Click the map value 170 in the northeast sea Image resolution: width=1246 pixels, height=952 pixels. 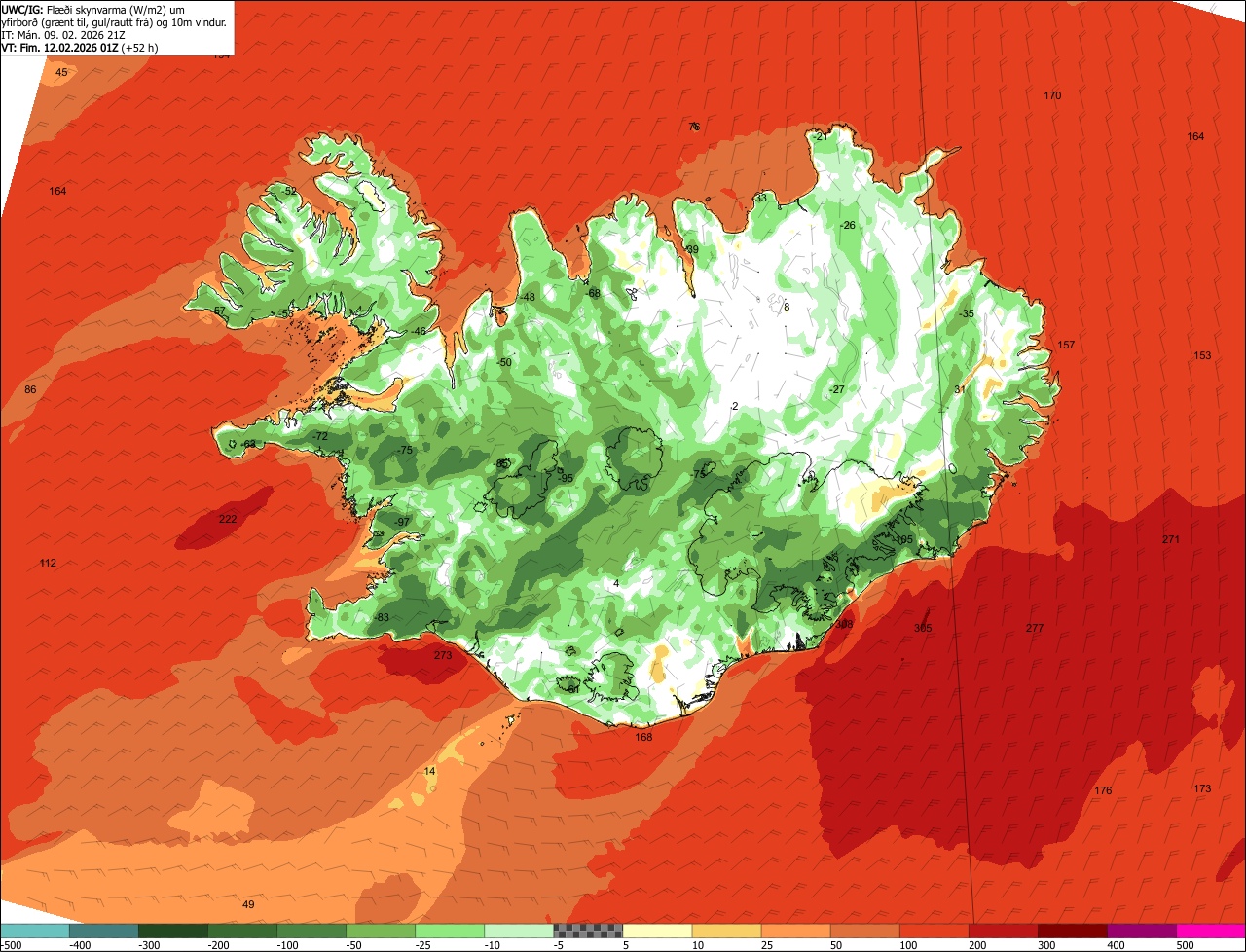(x=1052, y=95)
